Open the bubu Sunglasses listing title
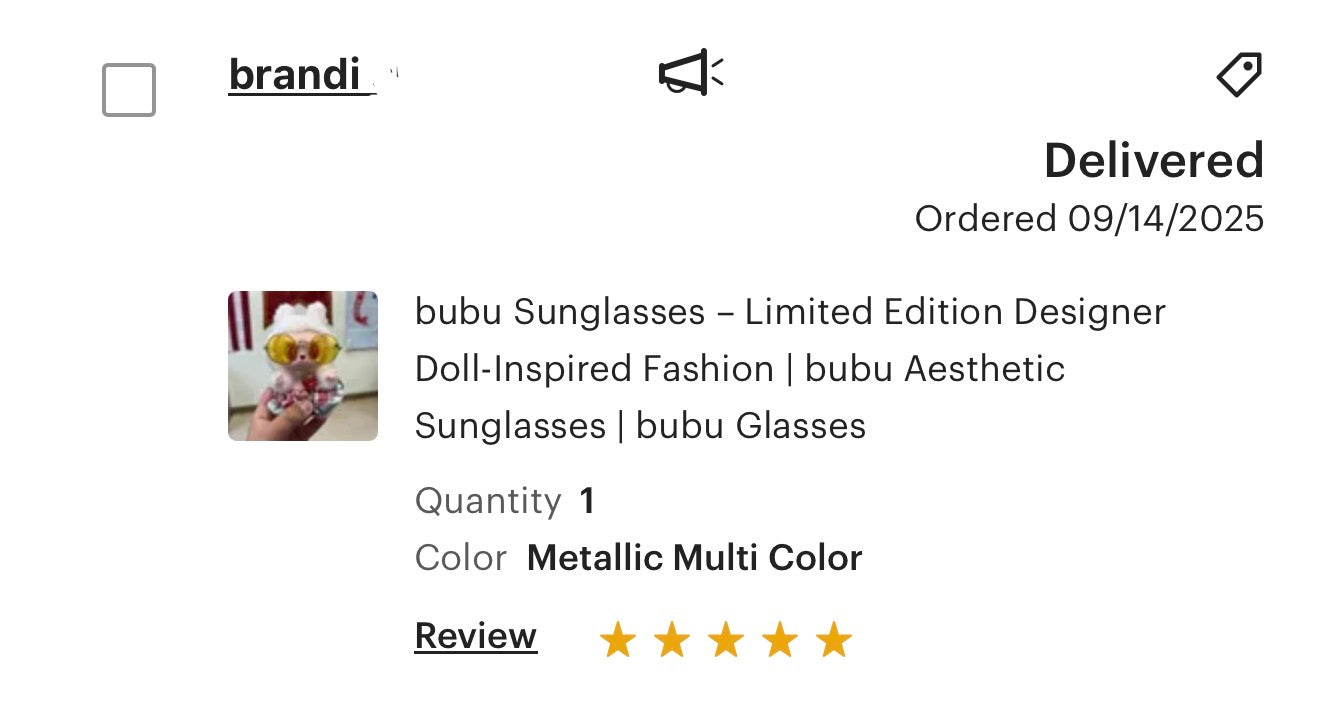Image resolution: width=1320 pixels, height=705 pixels. pos(790,368)
